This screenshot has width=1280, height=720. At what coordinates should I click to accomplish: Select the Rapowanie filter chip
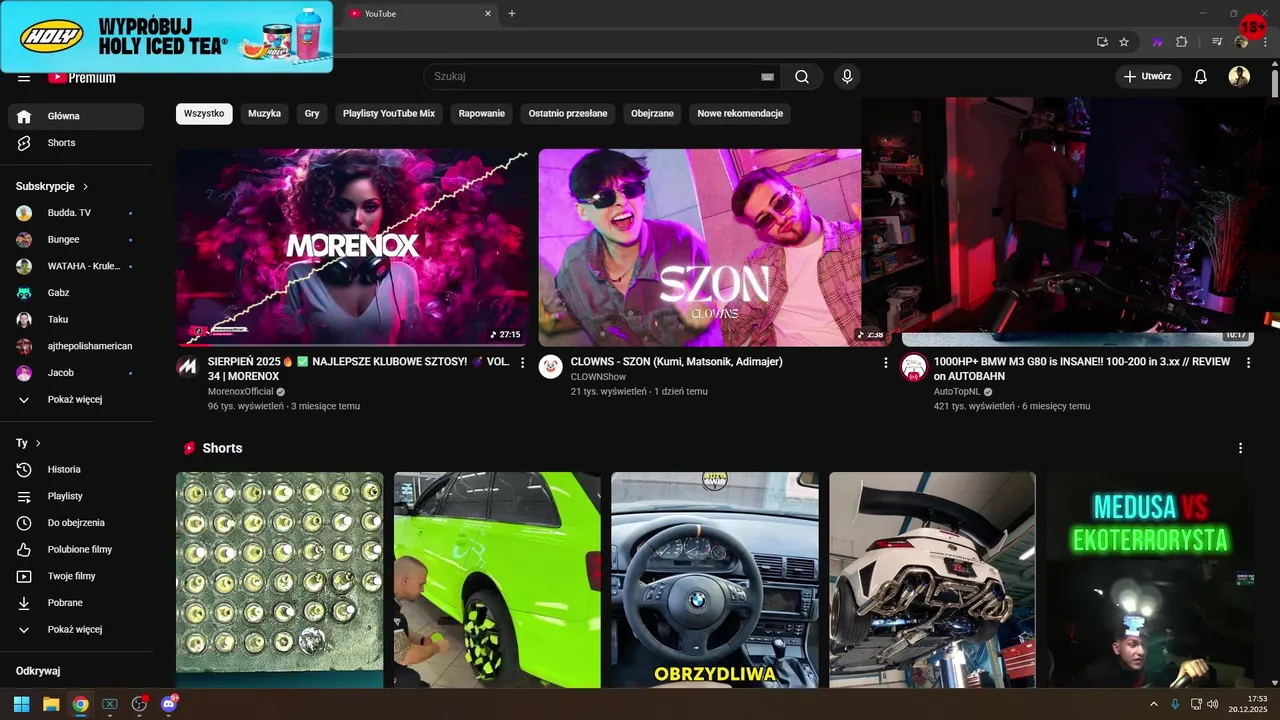tap(482, 114)
